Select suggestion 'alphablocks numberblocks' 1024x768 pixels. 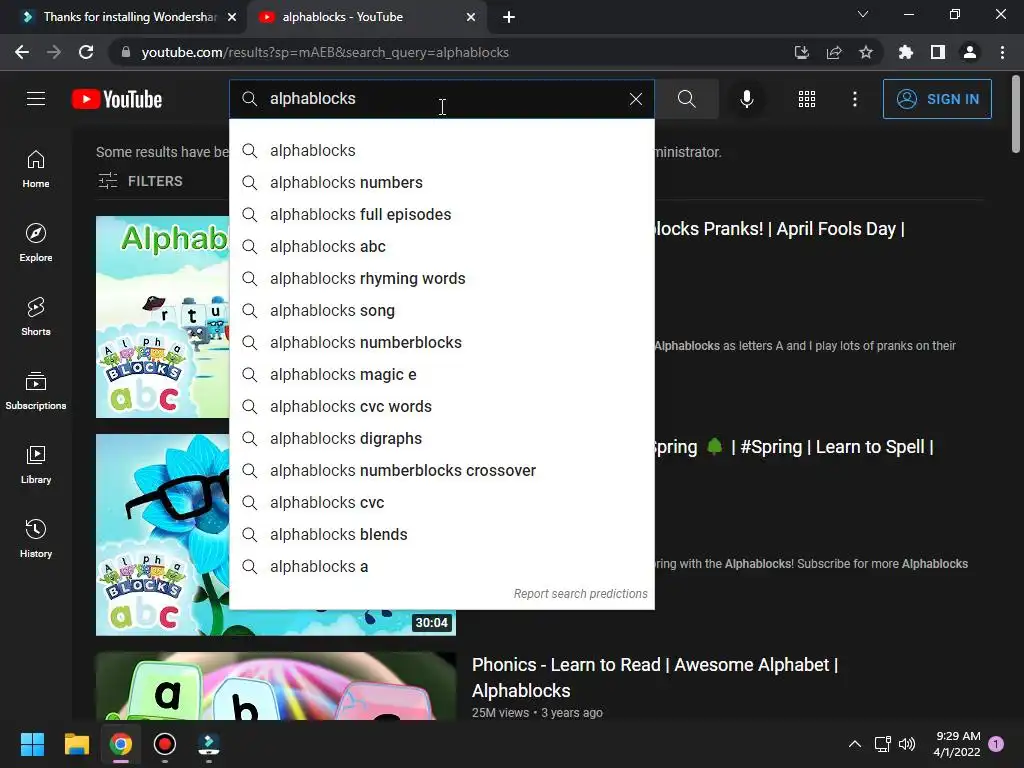click(441, 342)
